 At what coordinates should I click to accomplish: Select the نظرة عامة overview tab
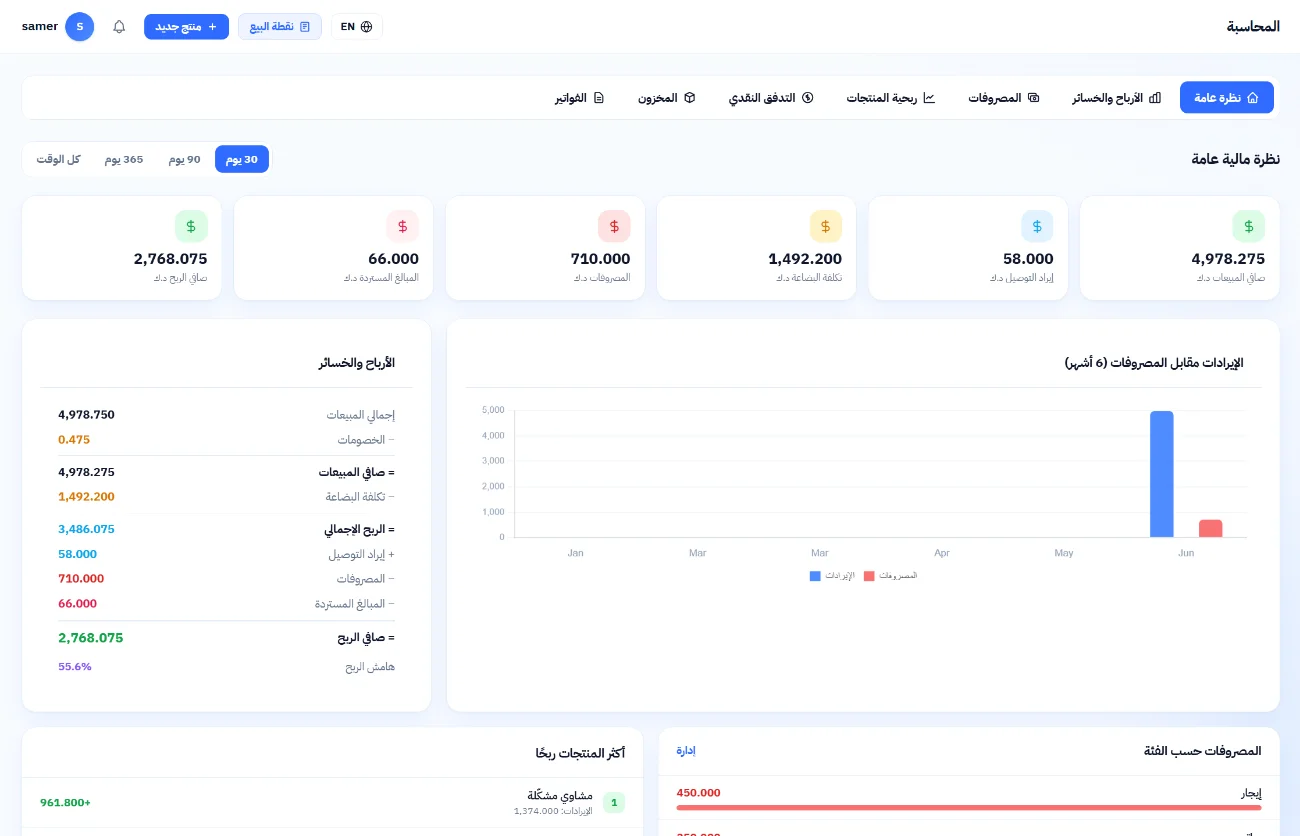(x=1227, y=98)
